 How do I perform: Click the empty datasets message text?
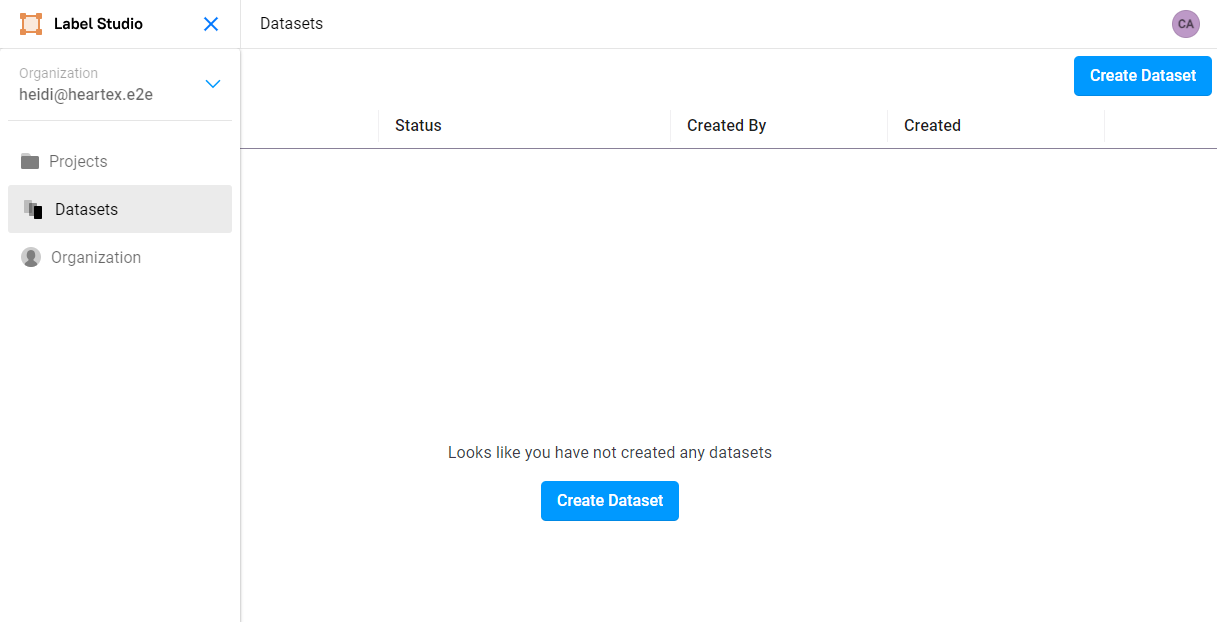coord(609,452)
